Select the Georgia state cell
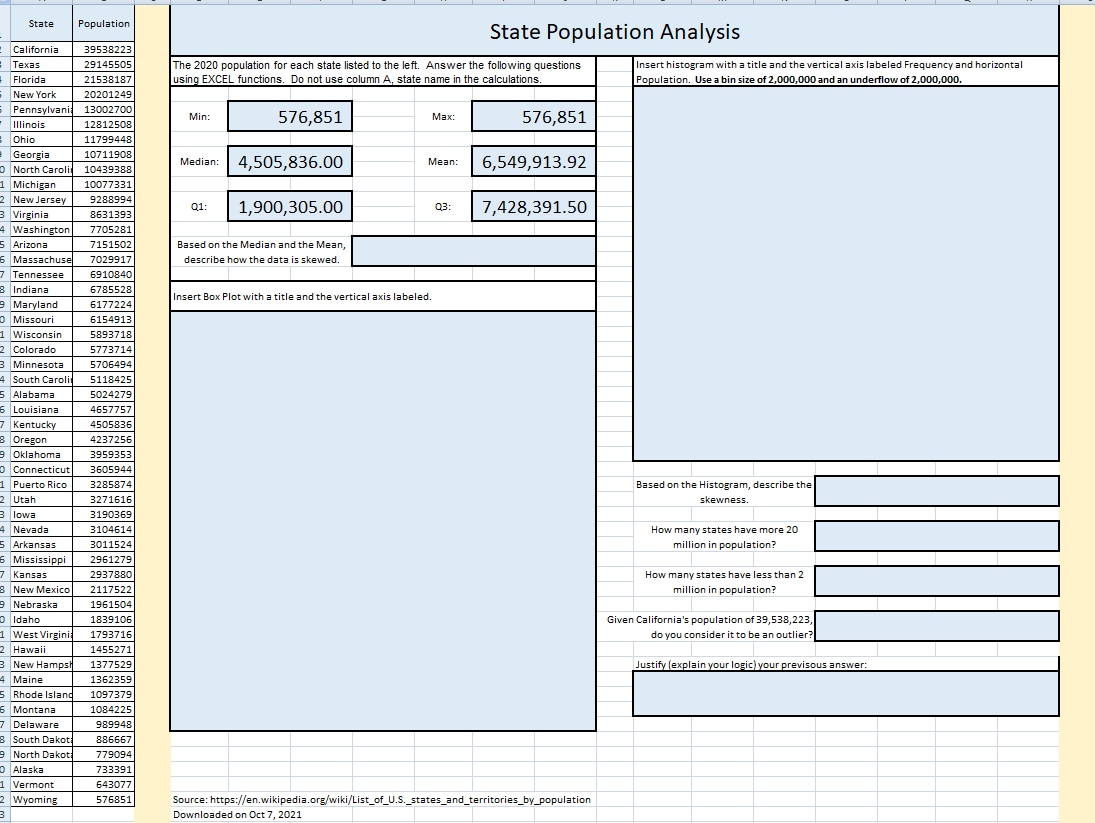1095x823 pixels. tap(41, 154)
